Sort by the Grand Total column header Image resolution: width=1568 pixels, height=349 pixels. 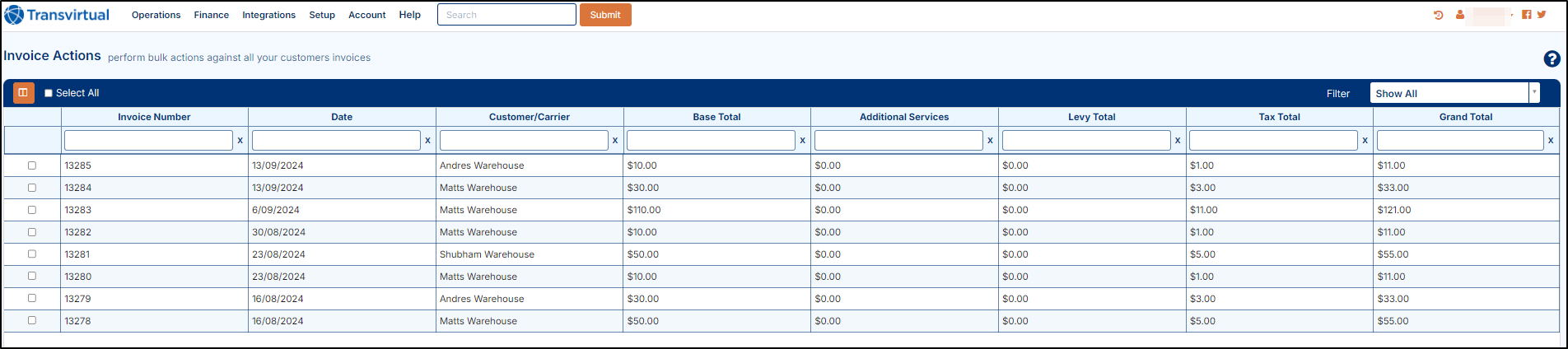coord(1465,117)
